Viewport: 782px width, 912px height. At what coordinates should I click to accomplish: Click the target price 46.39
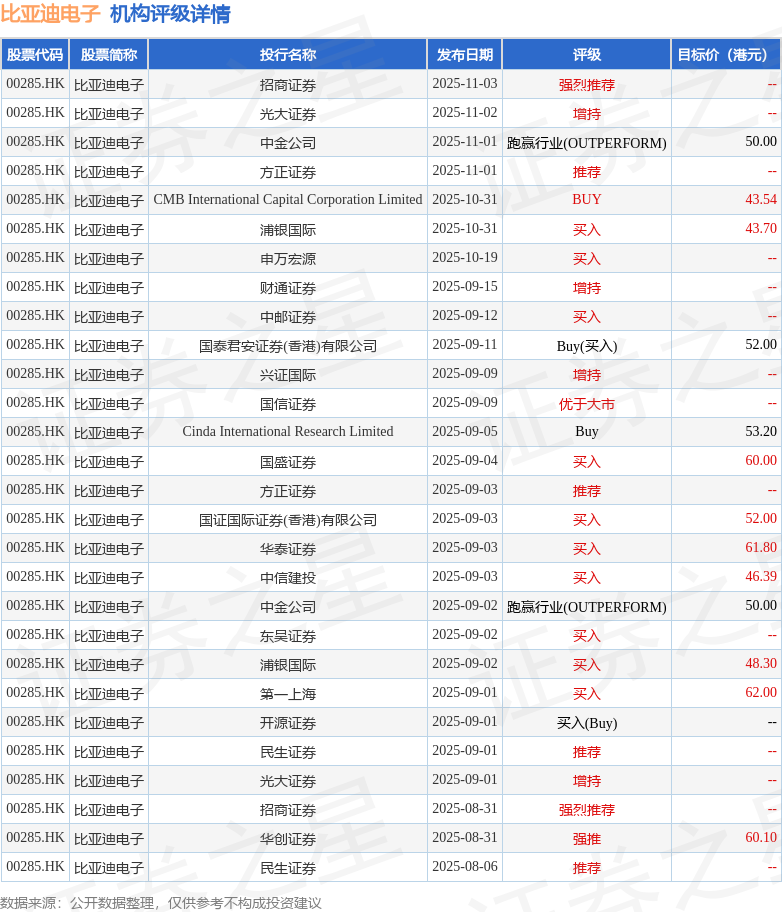click(x=760, y=577)
